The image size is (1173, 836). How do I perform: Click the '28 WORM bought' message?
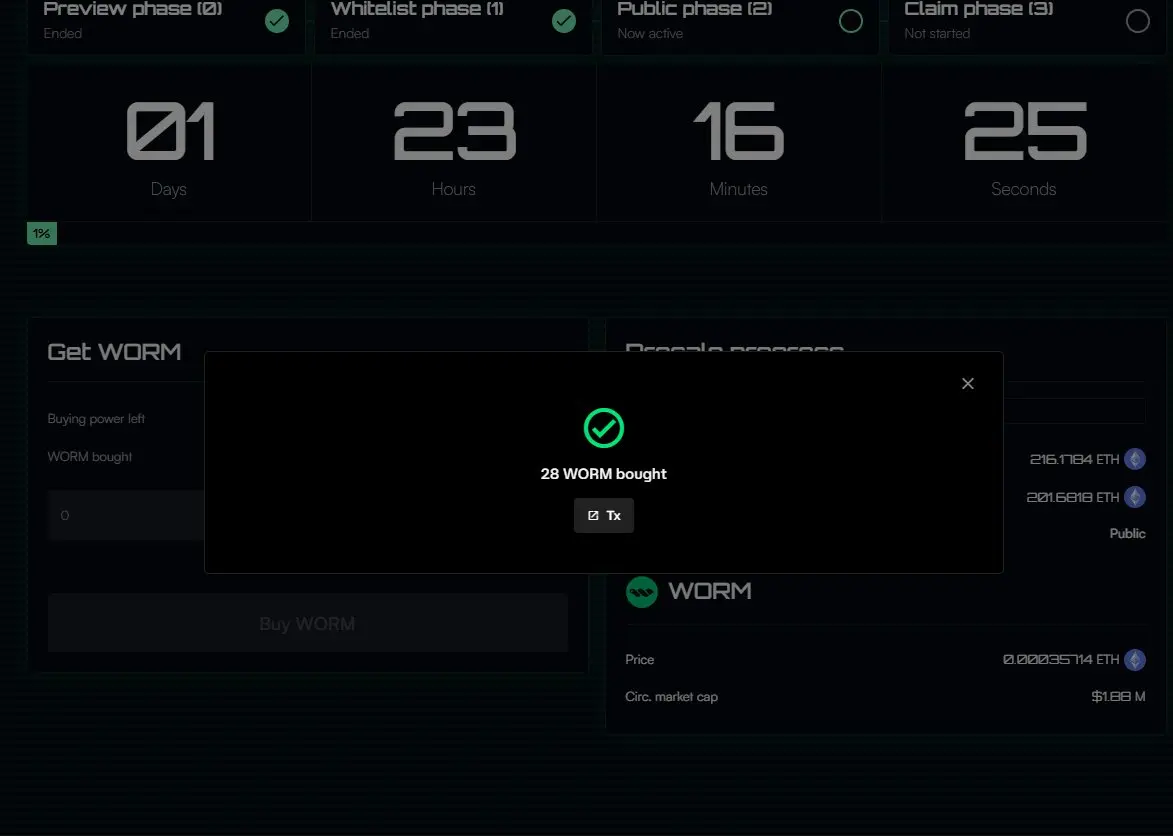(604, 474)
